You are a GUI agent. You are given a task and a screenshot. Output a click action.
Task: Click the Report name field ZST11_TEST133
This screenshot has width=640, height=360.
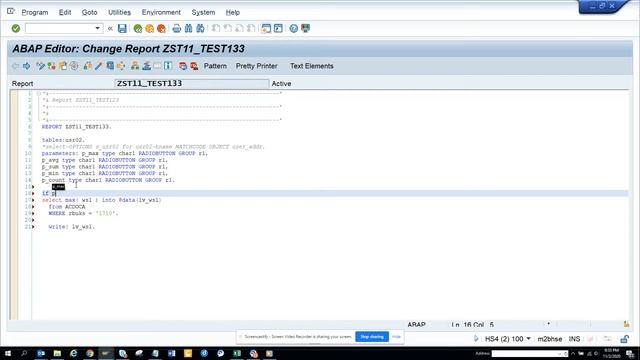click(x=192, y=83)
